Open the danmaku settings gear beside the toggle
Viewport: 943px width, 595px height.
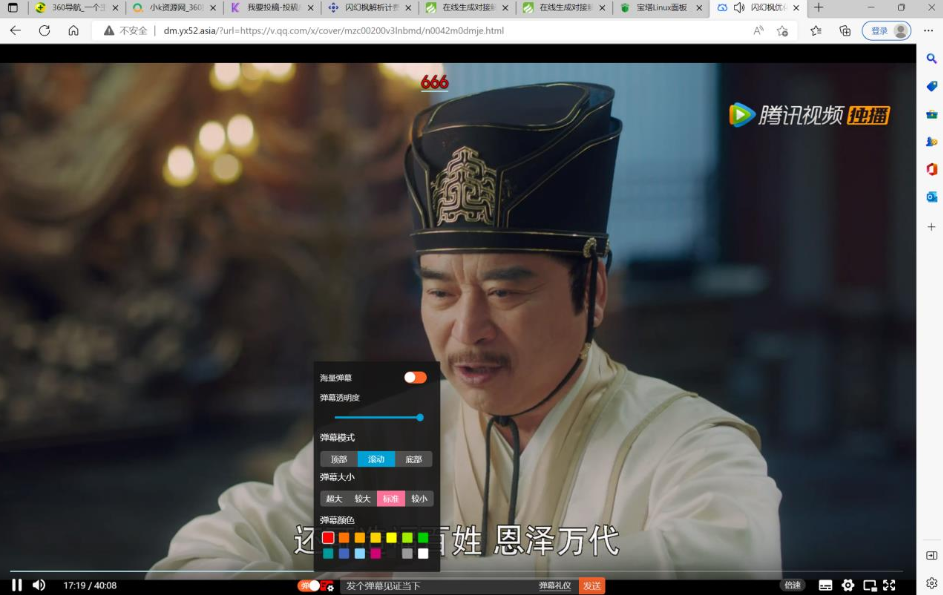[x=327, y=586]
